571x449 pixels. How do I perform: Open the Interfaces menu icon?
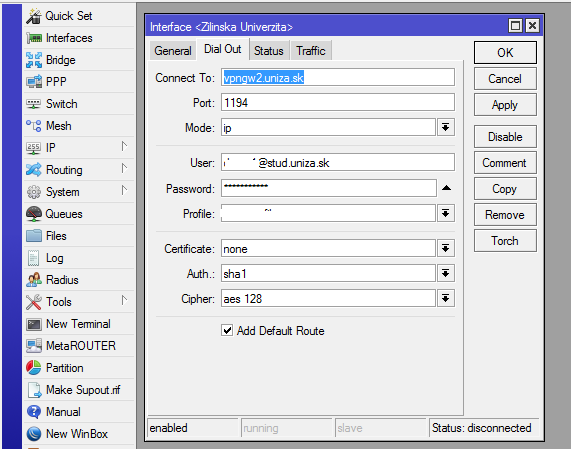coord(34,38)
